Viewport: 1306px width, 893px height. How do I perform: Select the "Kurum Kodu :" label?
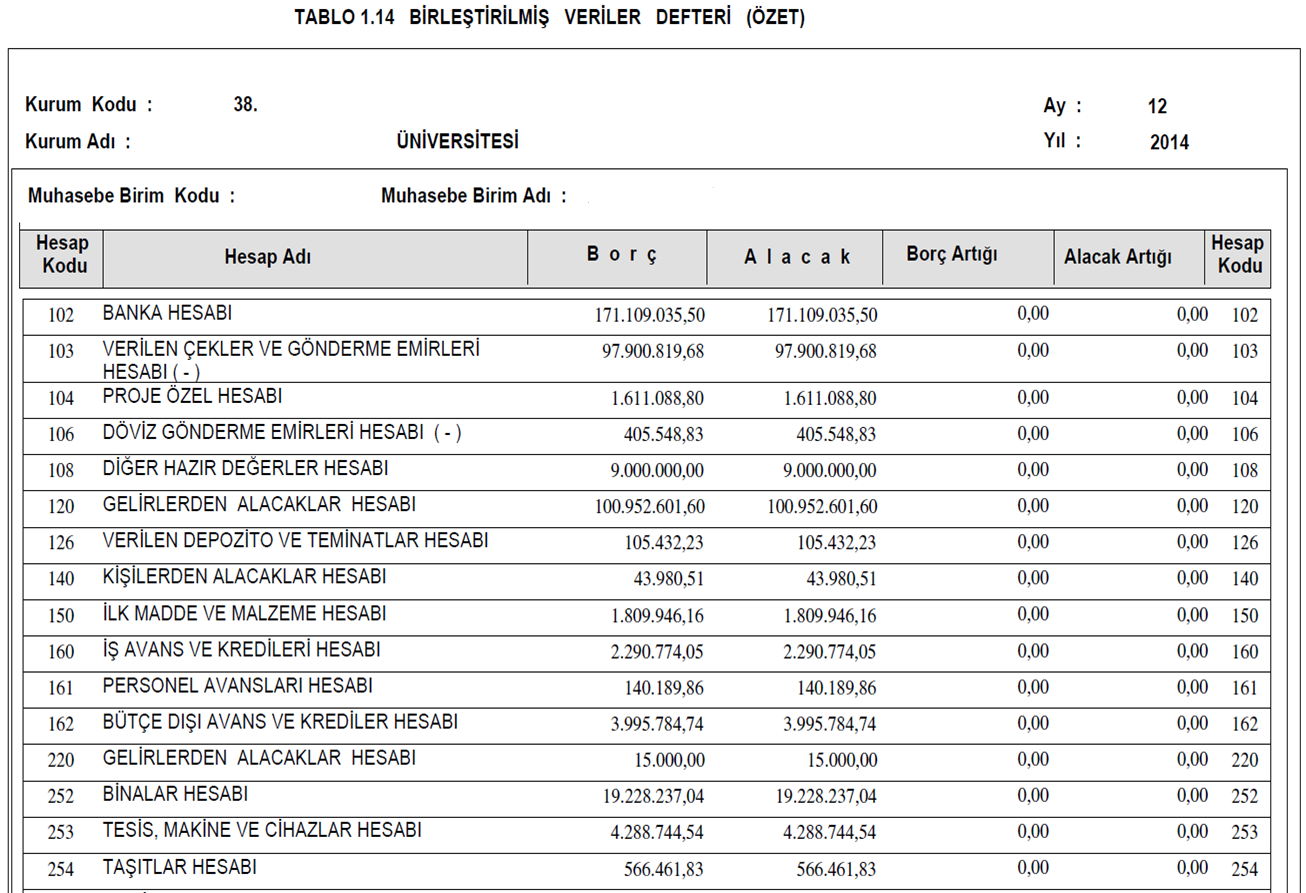click(89, 105)
